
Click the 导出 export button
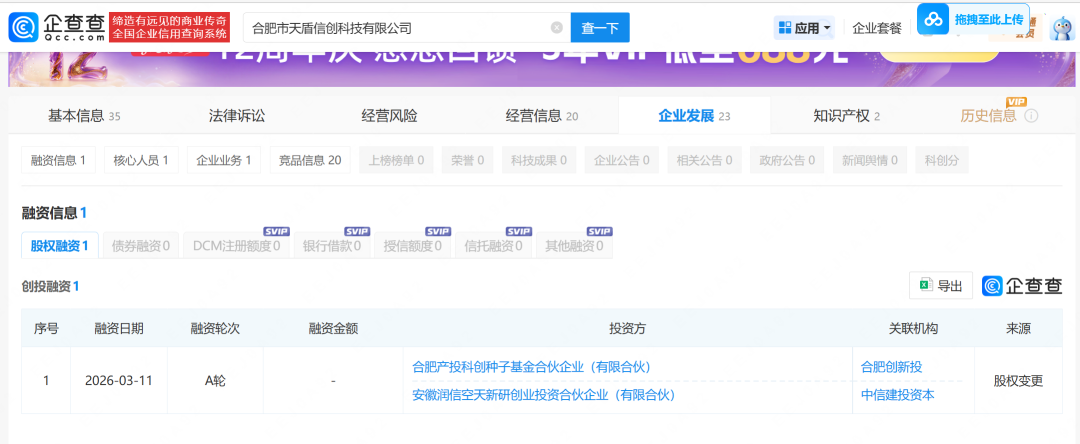coord(941,286)
